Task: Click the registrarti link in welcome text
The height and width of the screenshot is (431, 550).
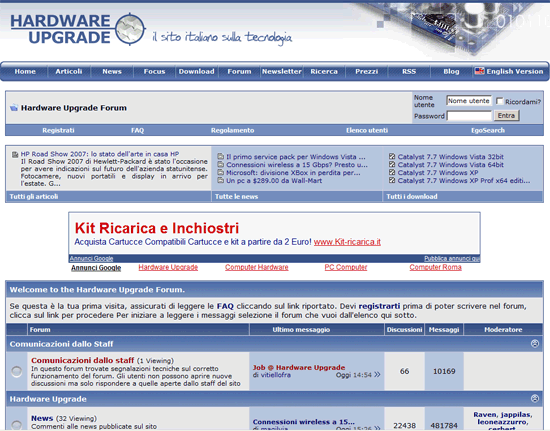Action: (x=379, y=306)
